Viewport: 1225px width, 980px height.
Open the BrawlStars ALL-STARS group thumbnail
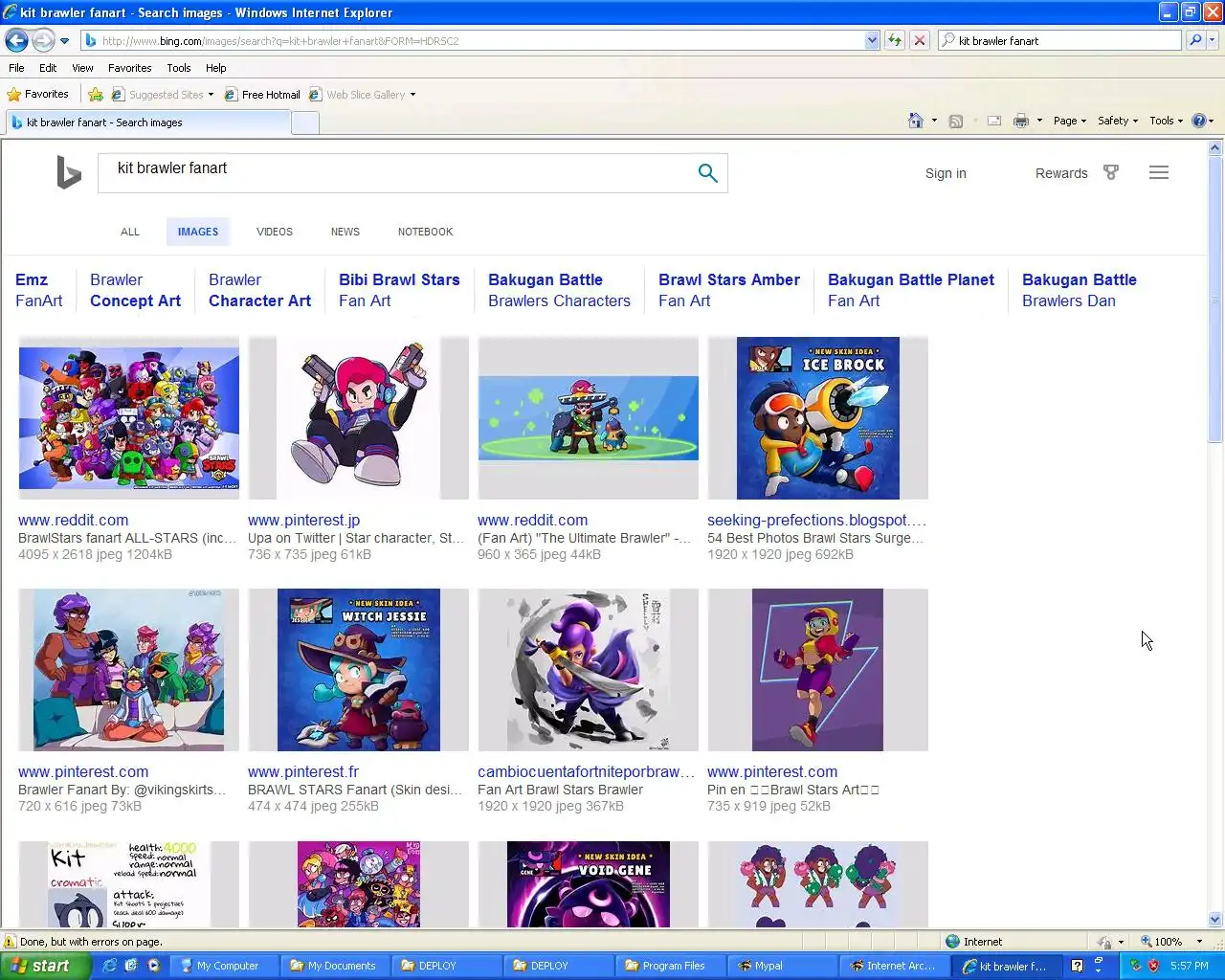pyautogui.click(x=129, y=418)
